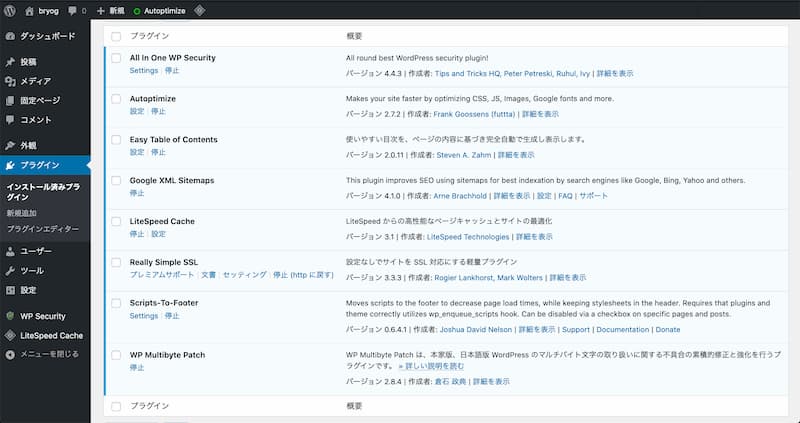This screenshot has width=800, height=423.
Task: Click 詳しい説明を読む link
Action: click(x=432, y=366)
